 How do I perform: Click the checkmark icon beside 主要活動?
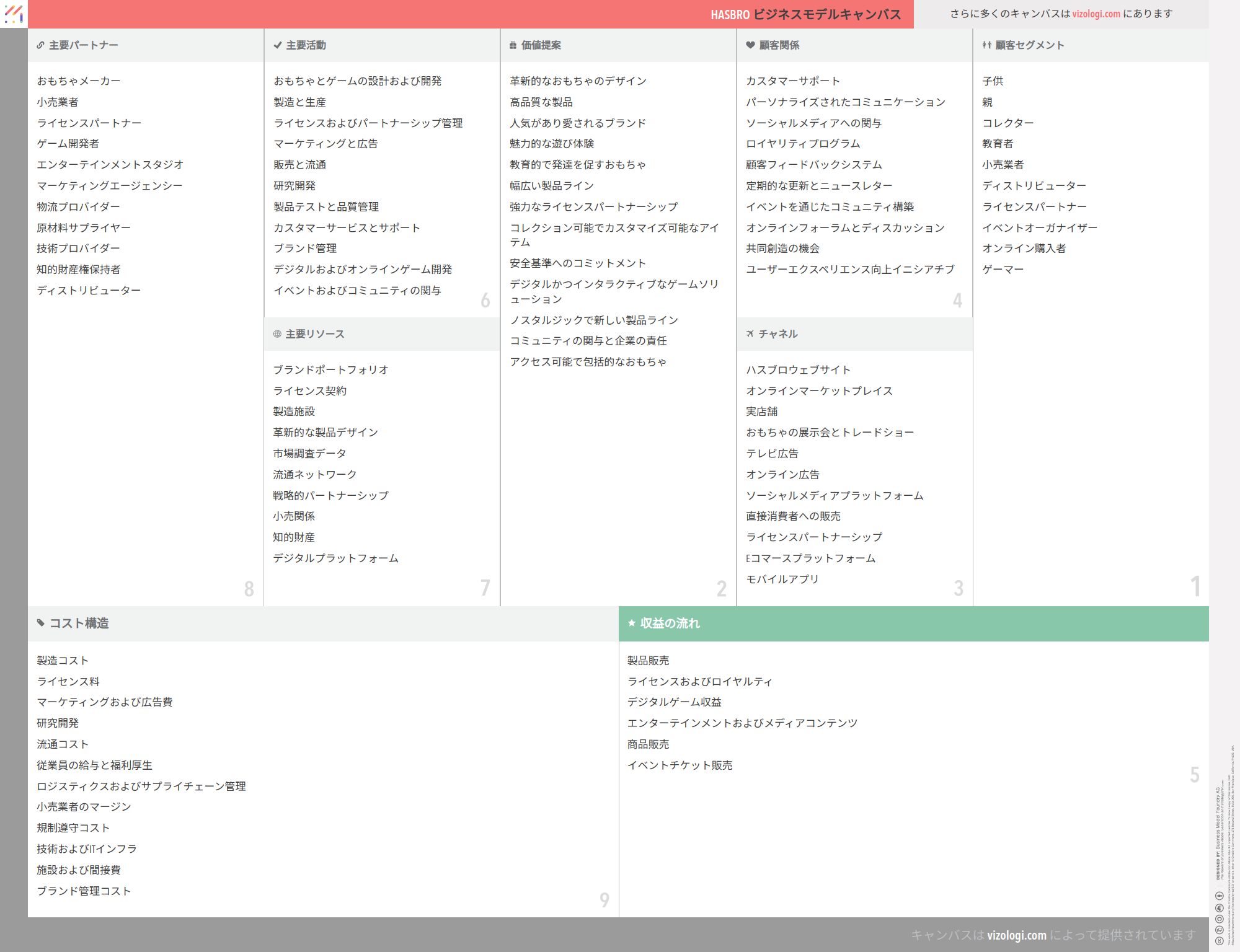coord(277,45)
